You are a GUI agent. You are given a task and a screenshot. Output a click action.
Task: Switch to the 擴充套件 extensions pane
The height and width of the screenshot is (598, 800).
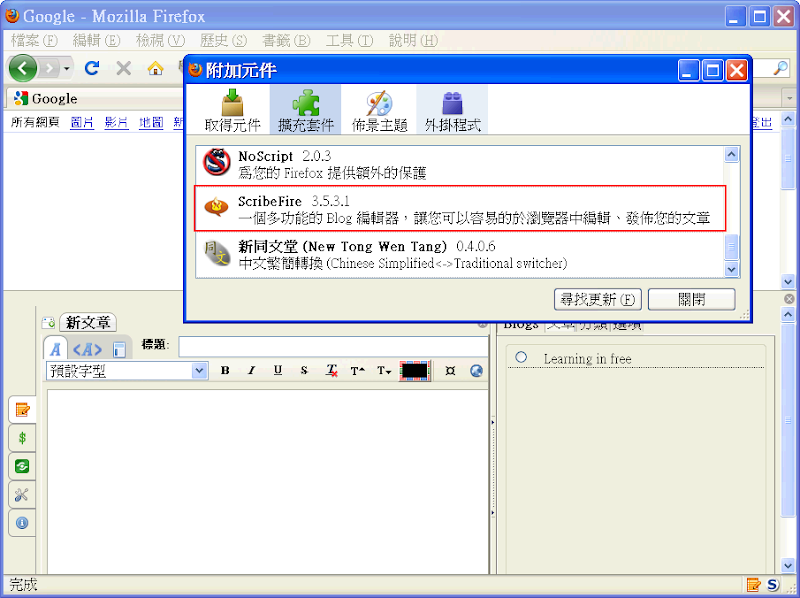(x=306, y=110)
